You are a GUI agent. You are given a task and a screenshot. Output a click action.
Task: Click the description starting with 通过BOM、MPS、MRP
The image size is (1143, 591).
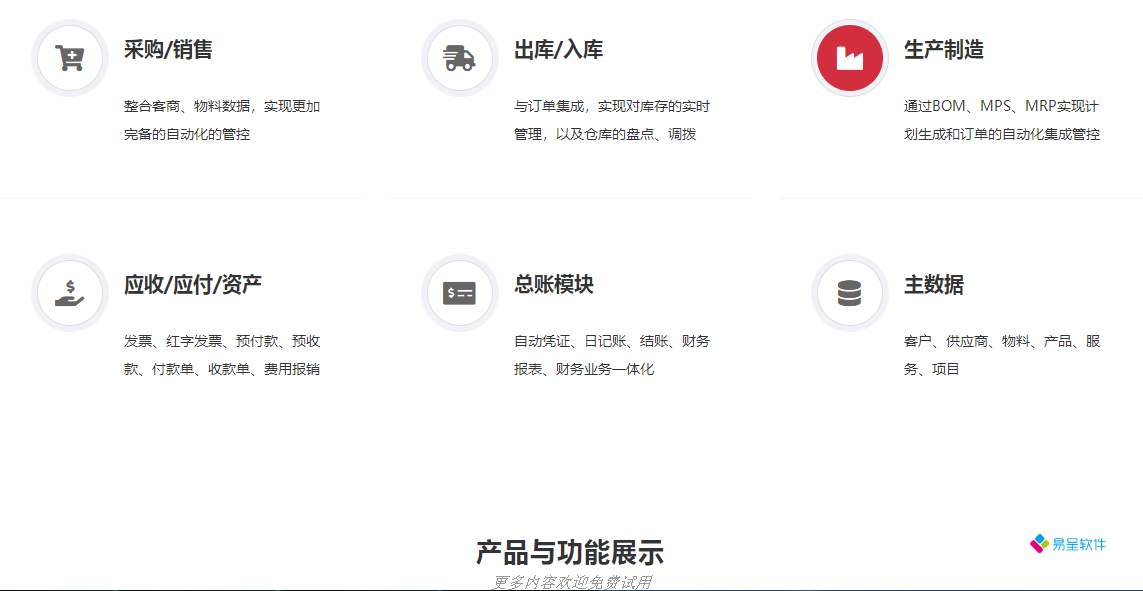[x=1002, y=120]
